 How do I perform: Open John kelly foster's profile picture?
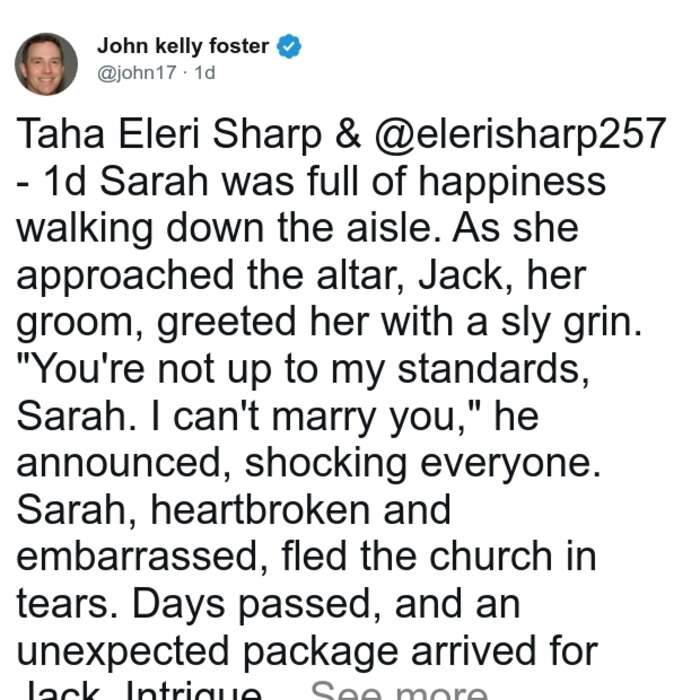46,64
